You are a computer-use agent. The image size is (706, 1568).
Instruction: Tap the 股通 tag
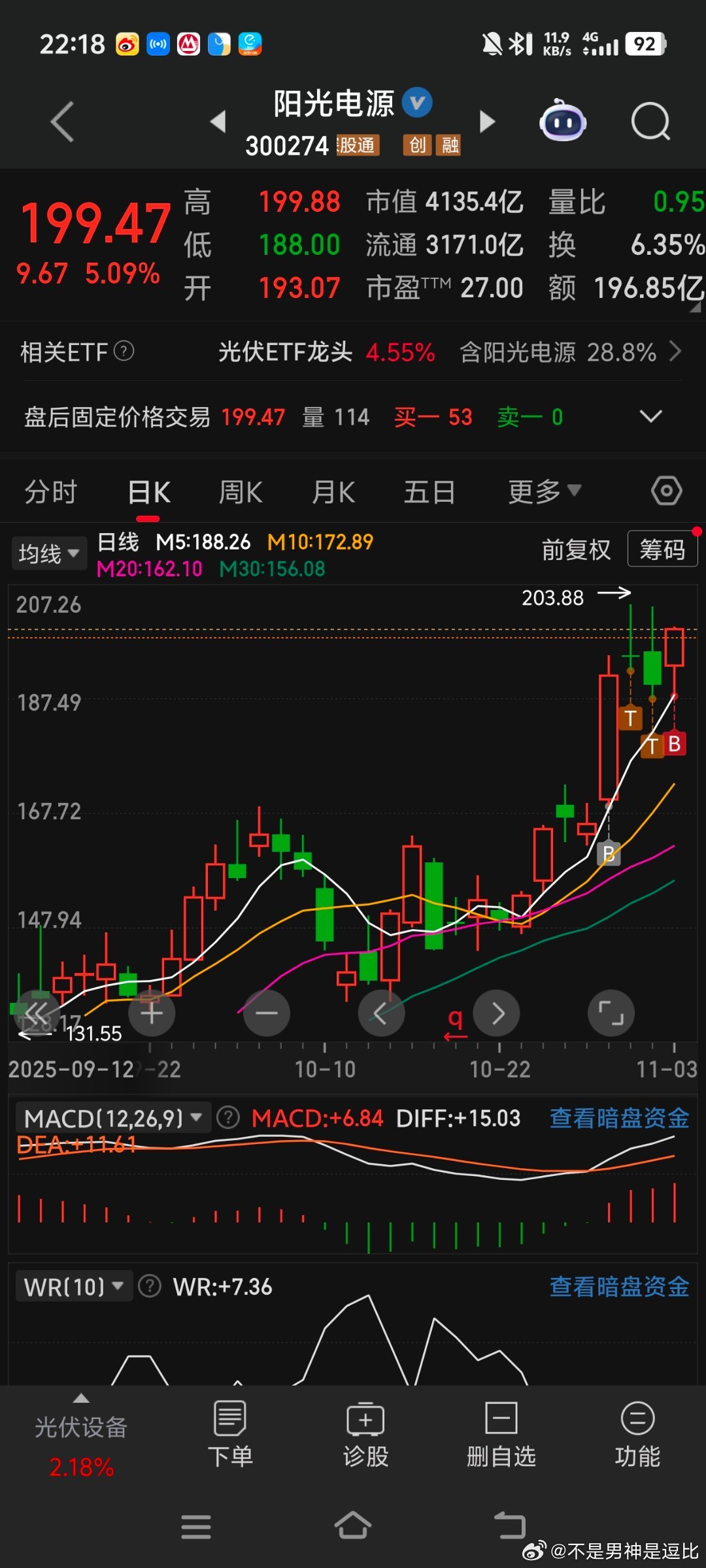(358, 145)
